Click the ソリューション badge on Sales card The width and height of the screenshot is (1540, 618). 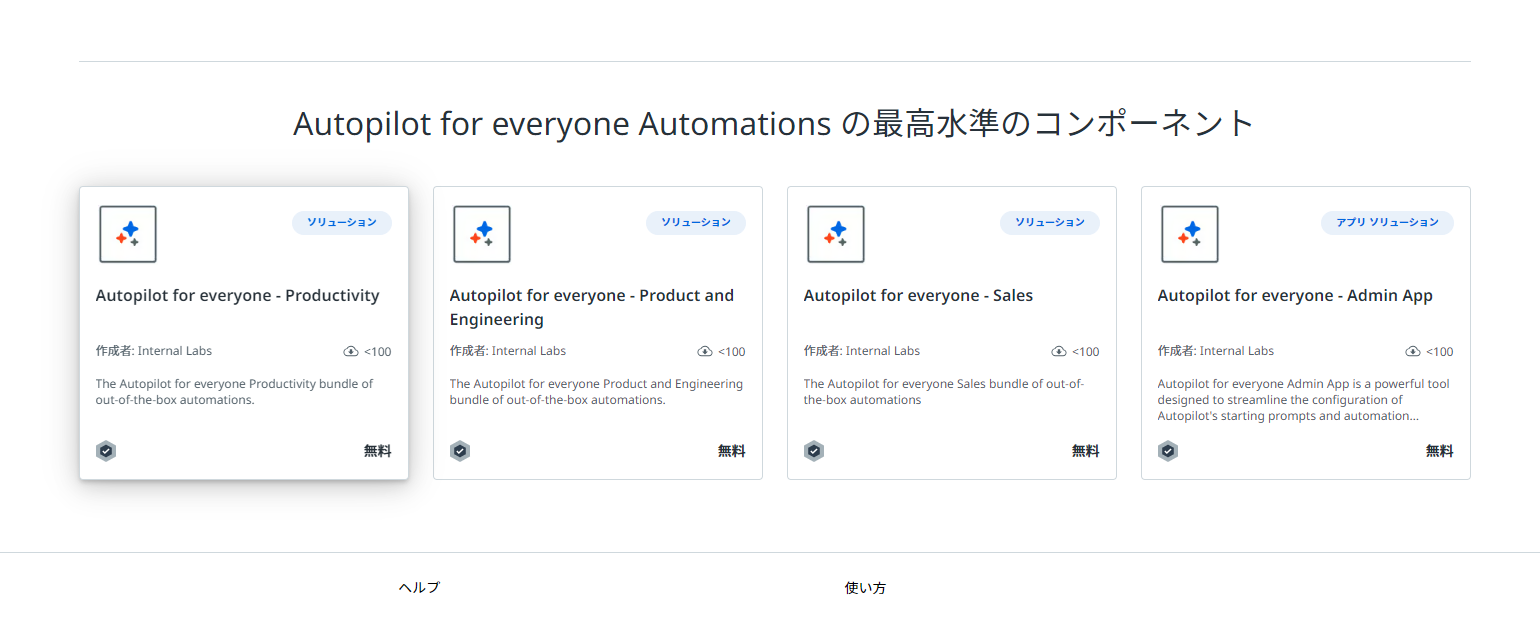1050,222
